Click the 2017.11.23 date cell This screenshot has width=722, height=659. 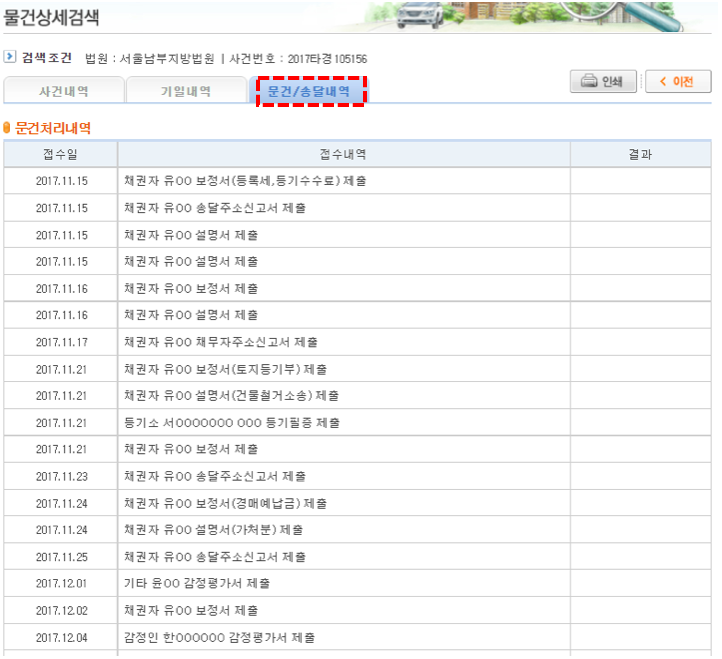click(61, 477)
